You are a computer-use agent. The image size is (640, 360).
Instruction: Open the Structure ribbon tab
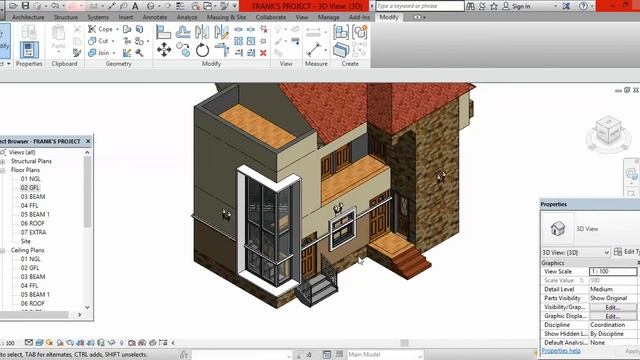[x=66, y=17]
